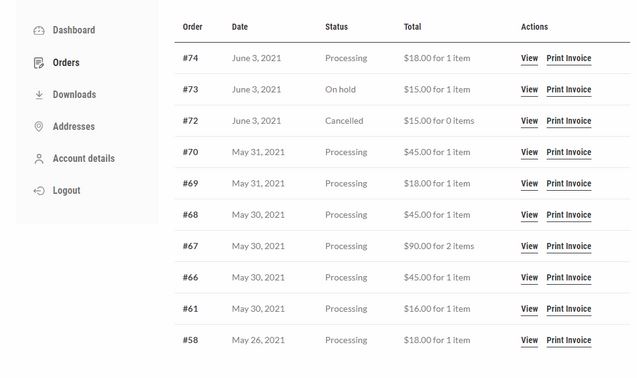This screenshot has width=637, height=378.
Task: Print Invoice for order #61
Action: [569, 308]
